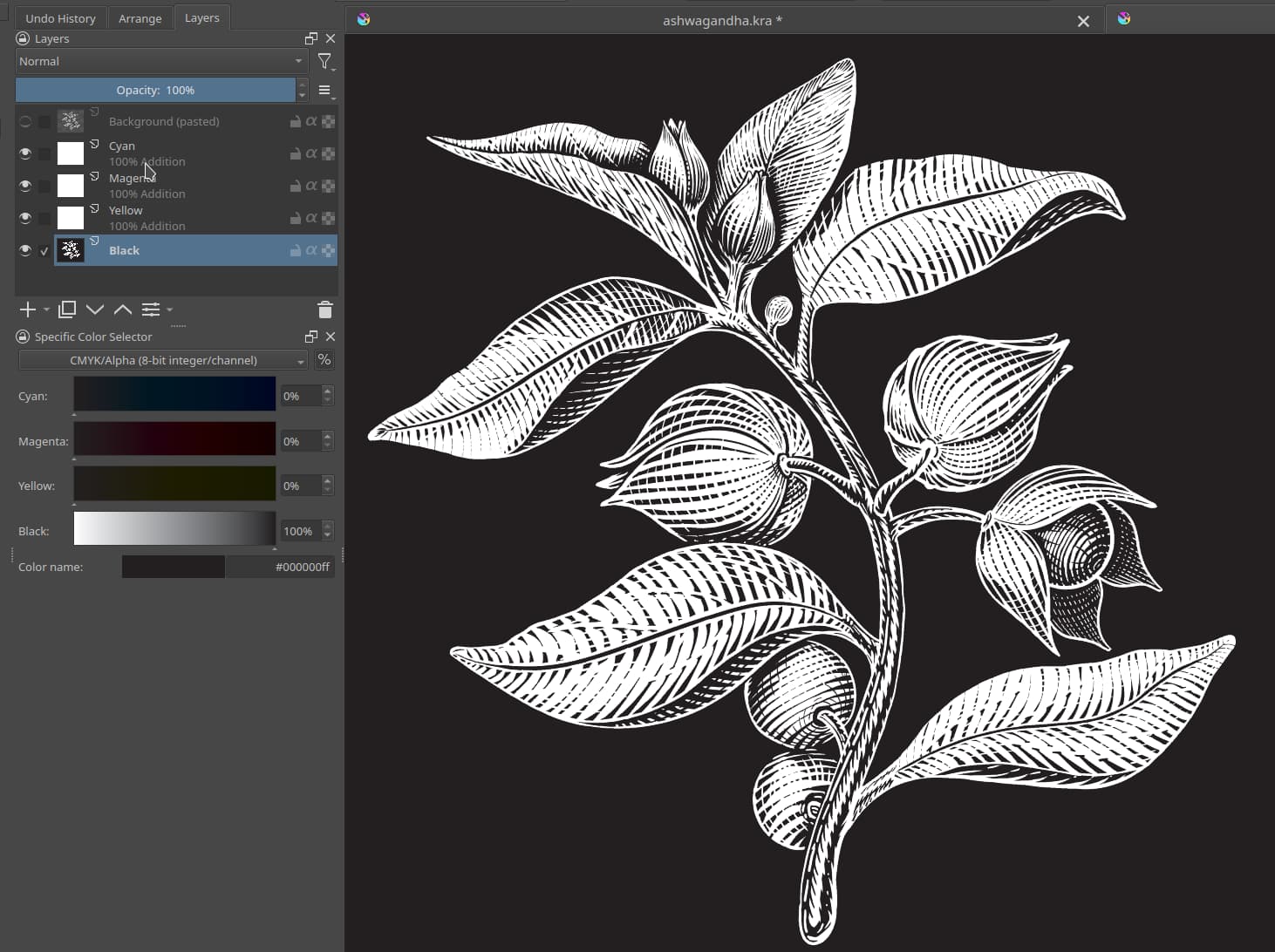
Task: Expand the CMYK/Alpha color model dropdown
Action: click(x=163, y=360)
